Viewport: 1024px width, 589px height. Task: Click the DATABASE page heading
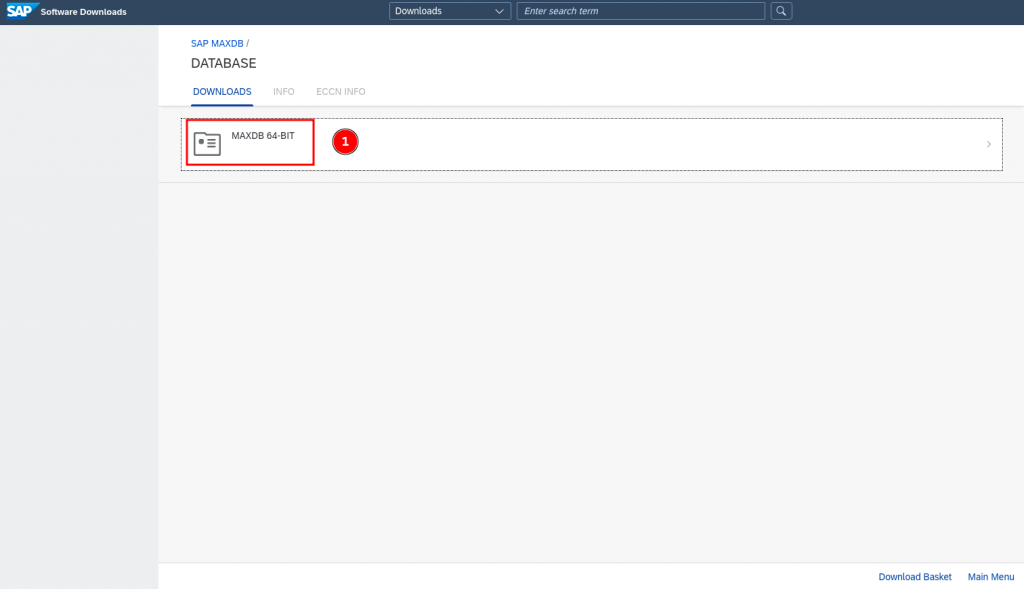(223, 63)
